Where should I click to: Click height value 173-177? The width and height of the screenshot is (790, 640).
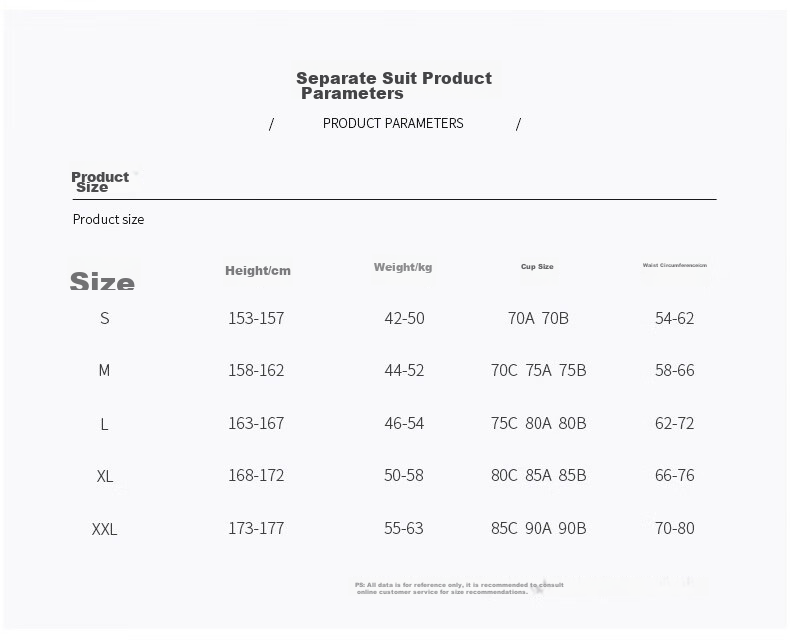(x=256, y=528)
